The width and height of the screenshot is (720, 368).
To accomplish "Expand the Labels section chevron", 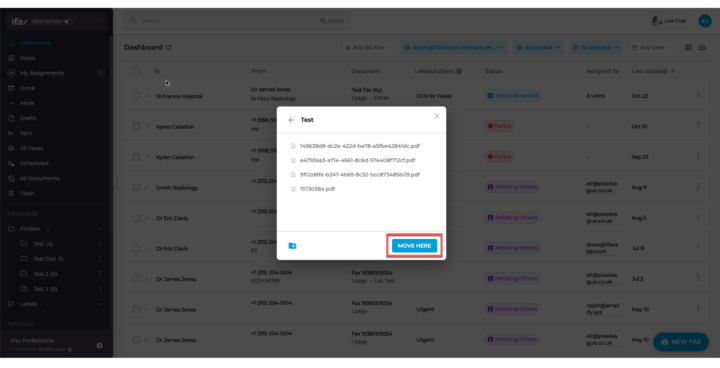I will (x=101, y=304).
